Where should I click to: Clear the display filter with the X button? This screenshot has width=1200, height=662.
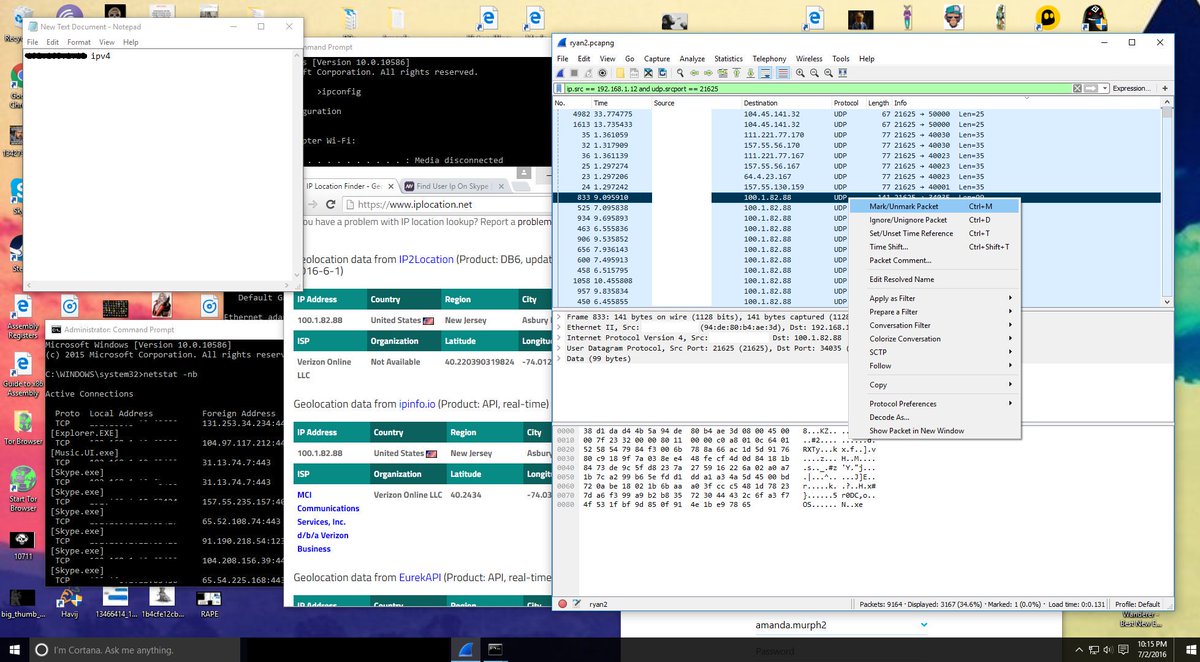pyautogui.click(x=1077, y=88)
